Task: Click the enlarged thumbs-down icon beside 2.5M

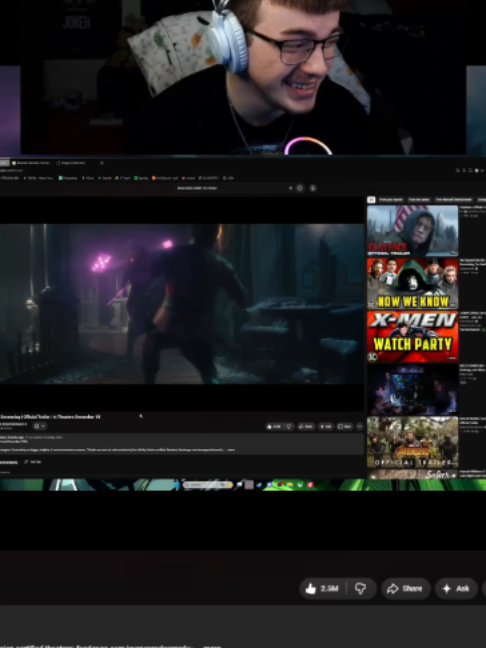Action: [x=361, y=588]
